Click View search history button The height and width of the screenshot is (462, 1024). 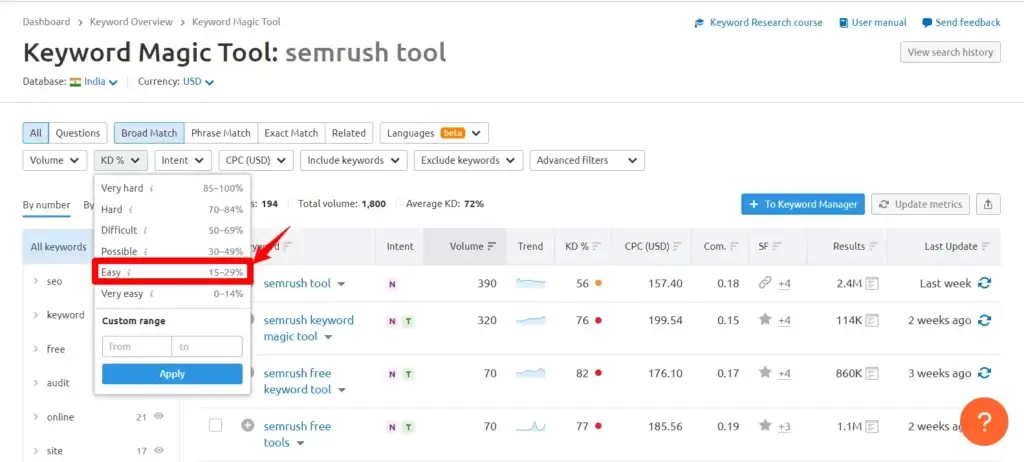coord(950,52)
